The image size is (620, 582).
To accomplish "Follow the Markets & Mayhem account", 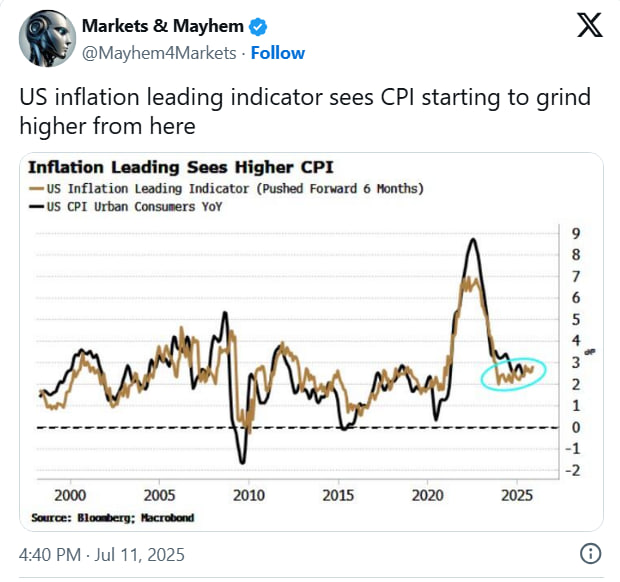I will pos(278,52).
